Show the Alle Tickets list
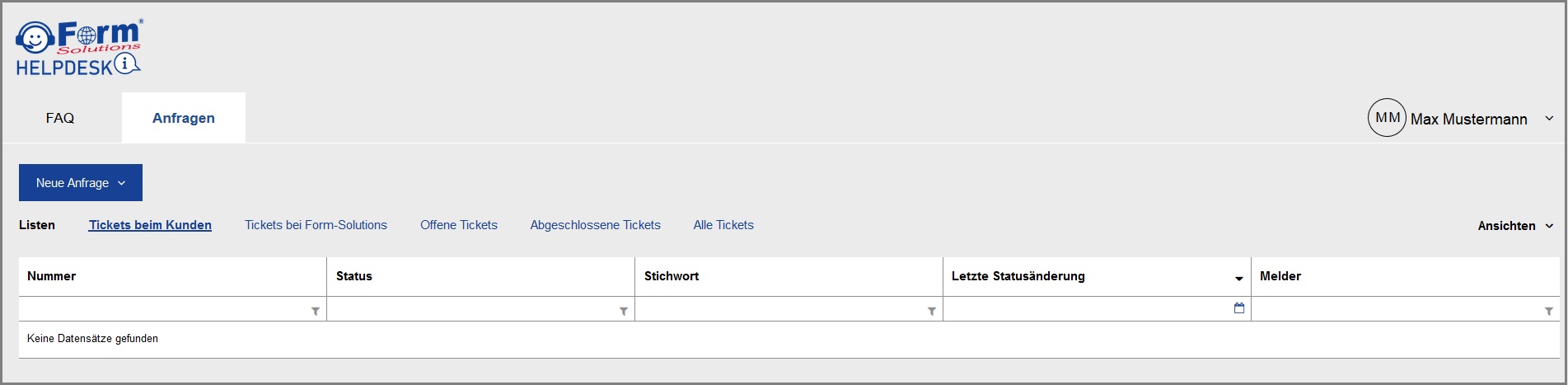 pos(723,225)
